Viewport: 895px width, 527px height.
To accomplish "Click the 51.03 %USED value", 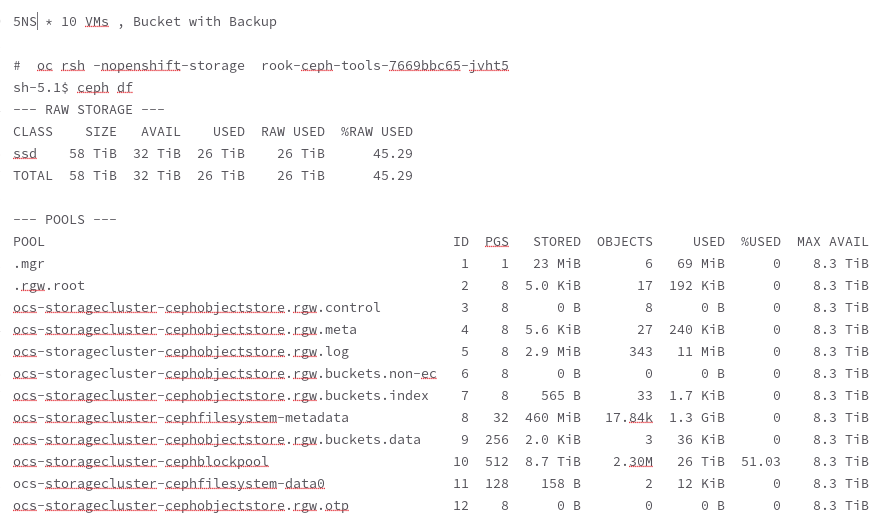I will (761, 461).
